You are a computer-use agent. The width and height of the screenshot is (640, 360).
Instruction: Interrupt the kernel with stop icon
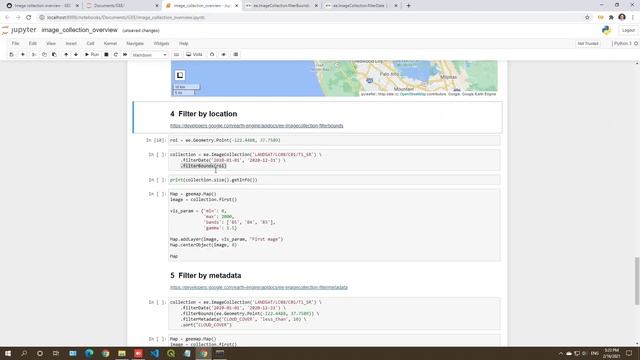(106, 54)
